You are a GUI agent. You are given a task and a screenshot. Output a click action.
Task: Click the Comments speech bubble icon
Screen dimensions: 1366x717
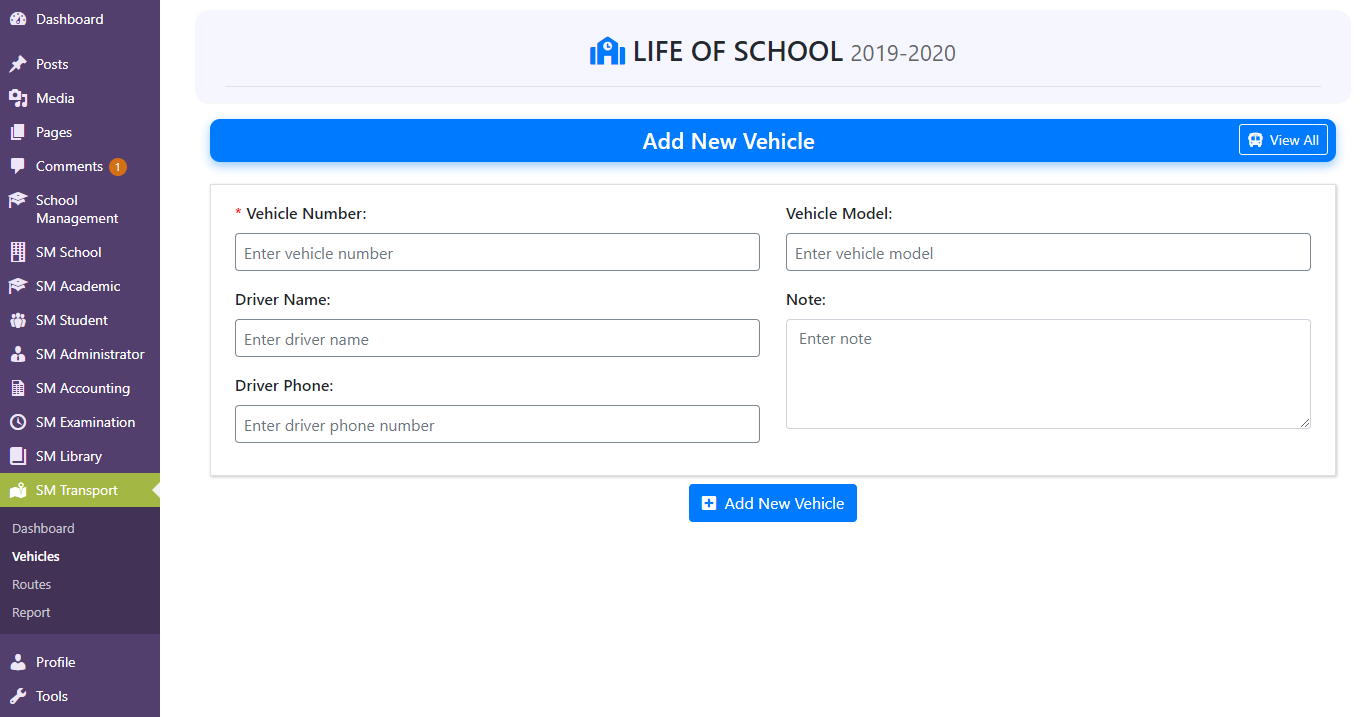(18, 166)
